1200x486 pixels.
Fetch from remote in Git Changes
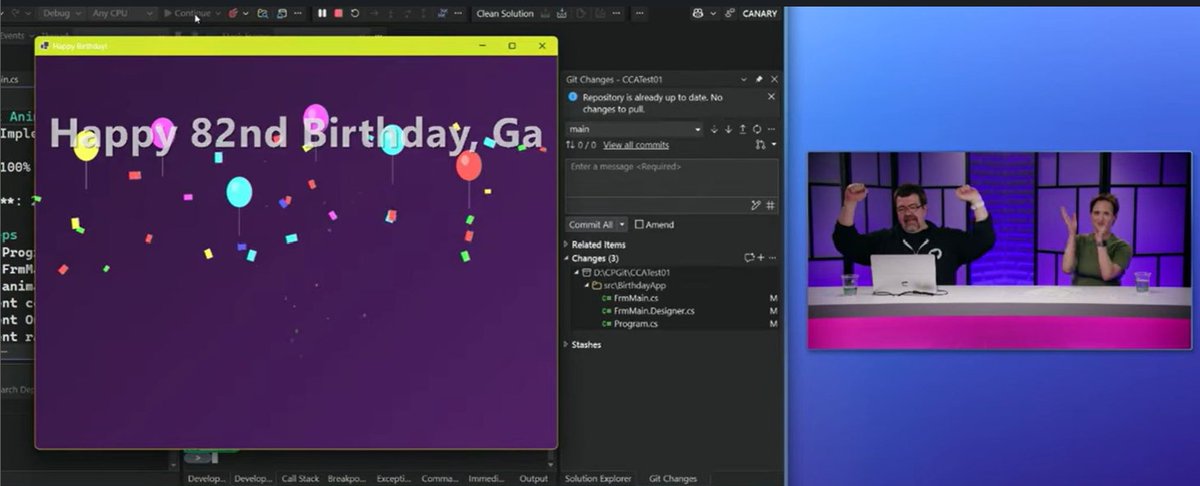click(714, 129)
